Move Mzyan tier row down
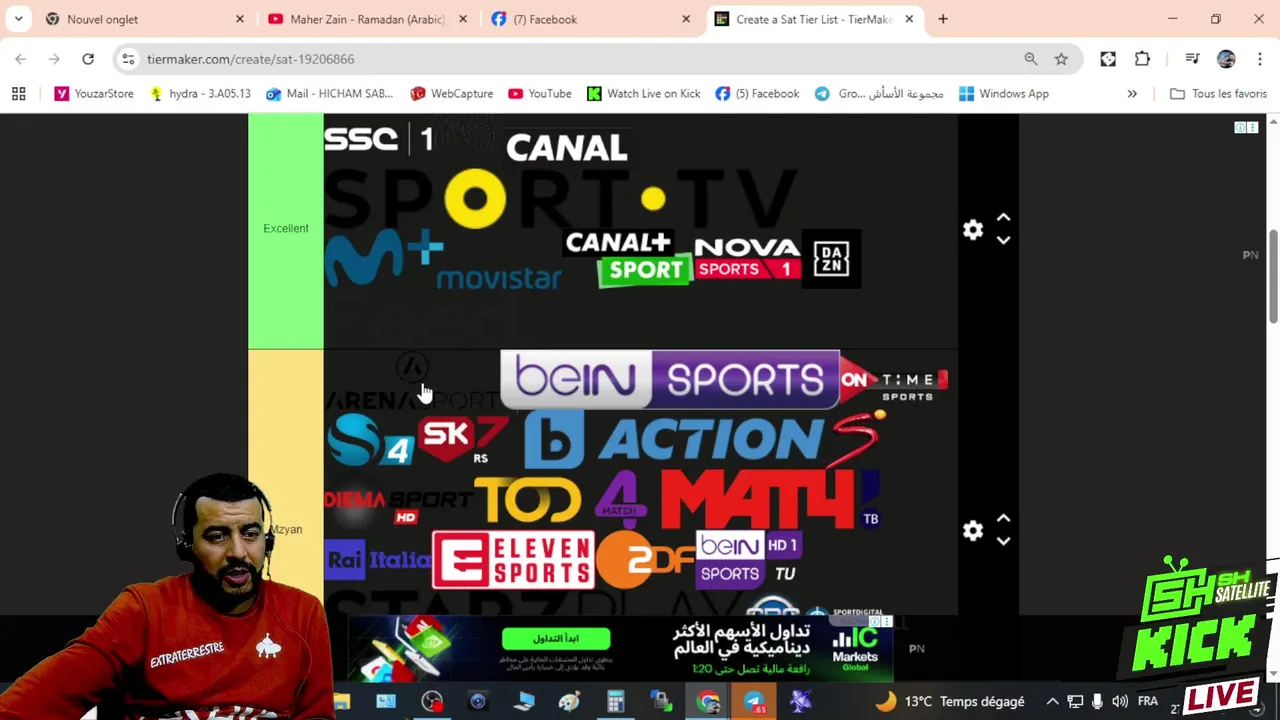Image resolution: width=1280 pixels, height=720 pixels. (x=1003, y=541)
